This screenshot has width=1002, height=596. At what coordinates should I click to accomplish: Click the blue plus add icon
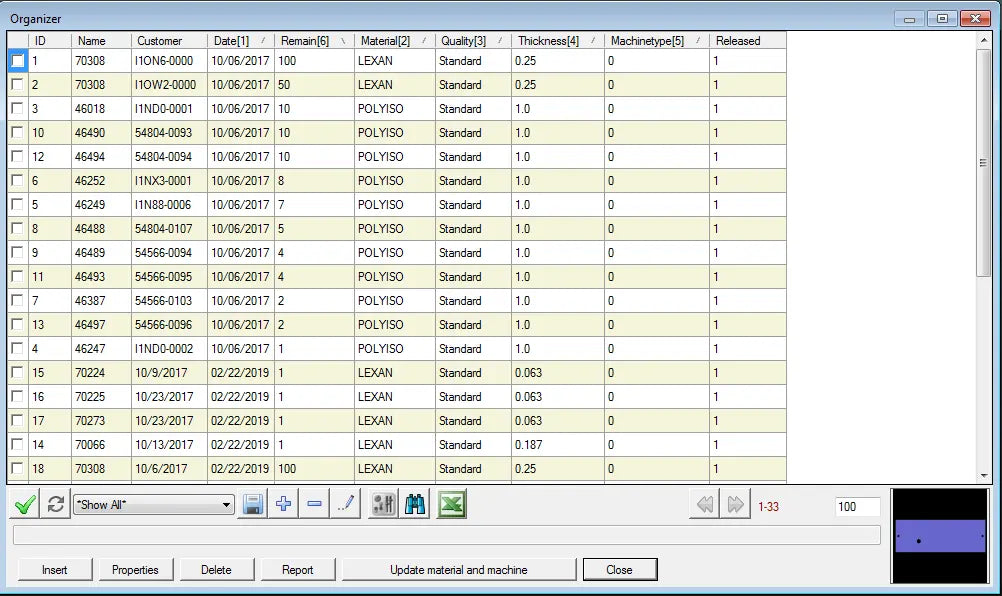[x=284, y=505]
